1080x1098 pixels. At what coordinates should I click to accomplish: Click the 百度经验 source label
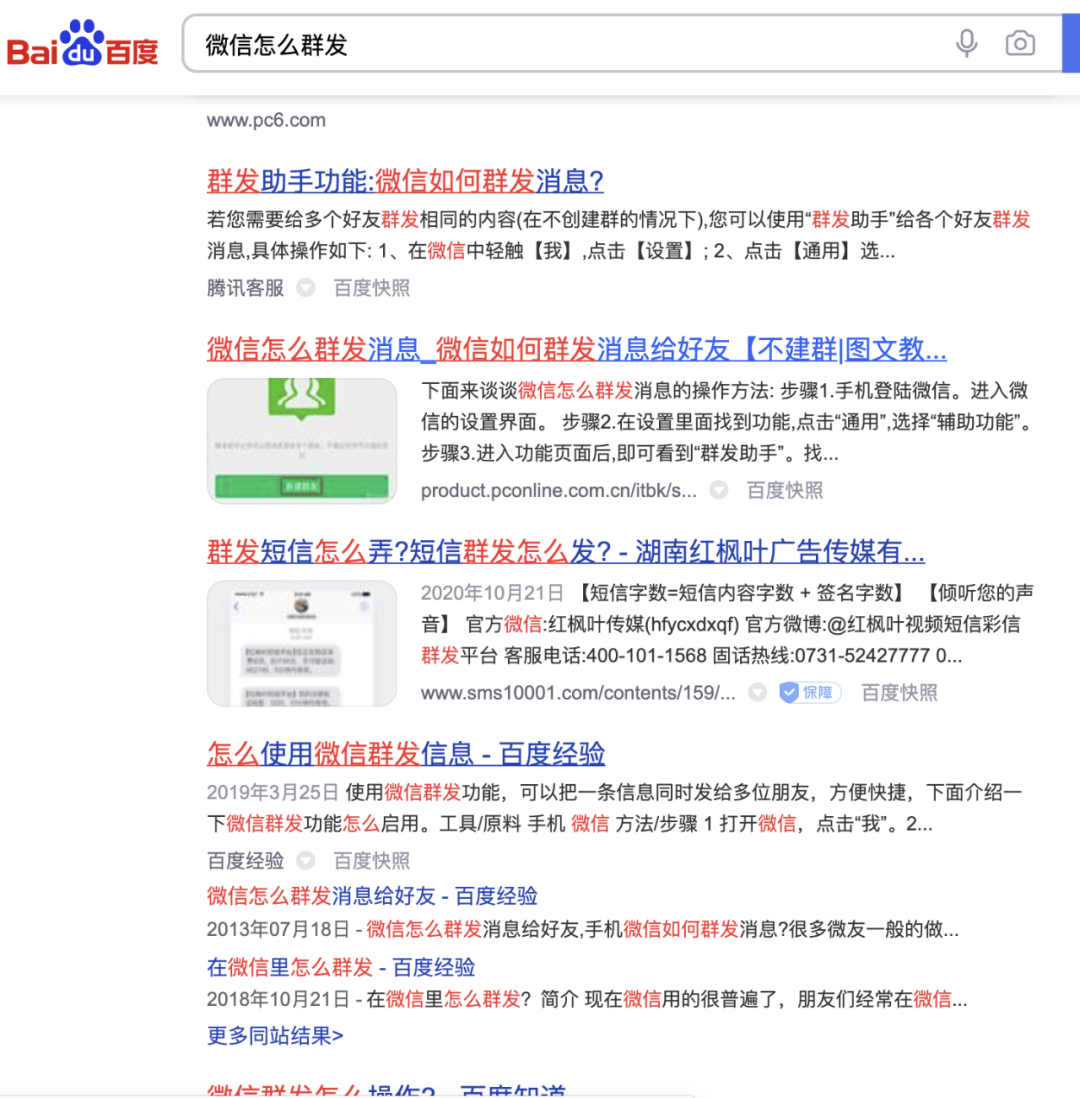(x=245, y=861)
